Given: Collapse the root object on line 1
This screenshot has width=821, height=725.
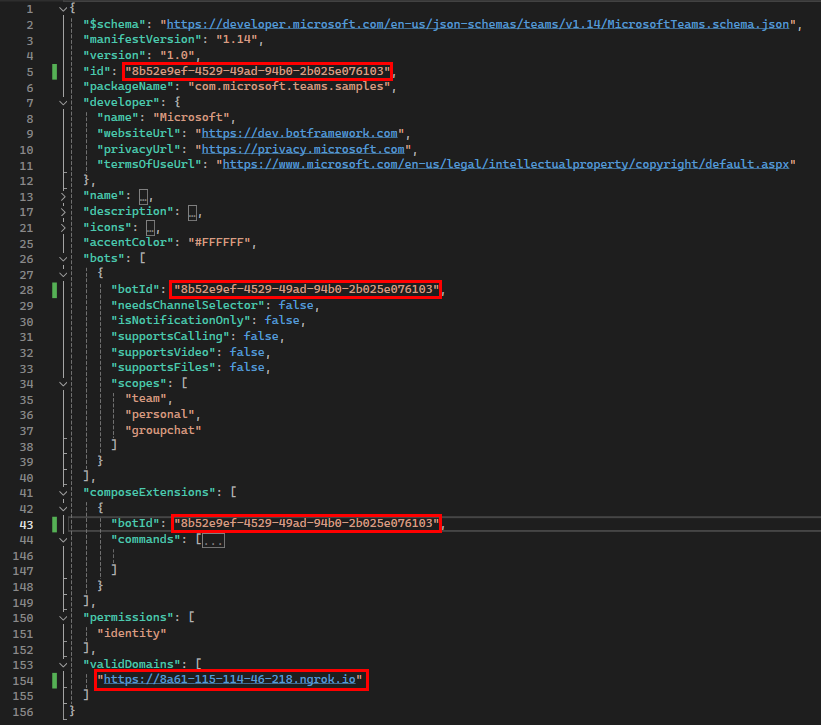Looking at the screenshot, I should coord(63,9).
